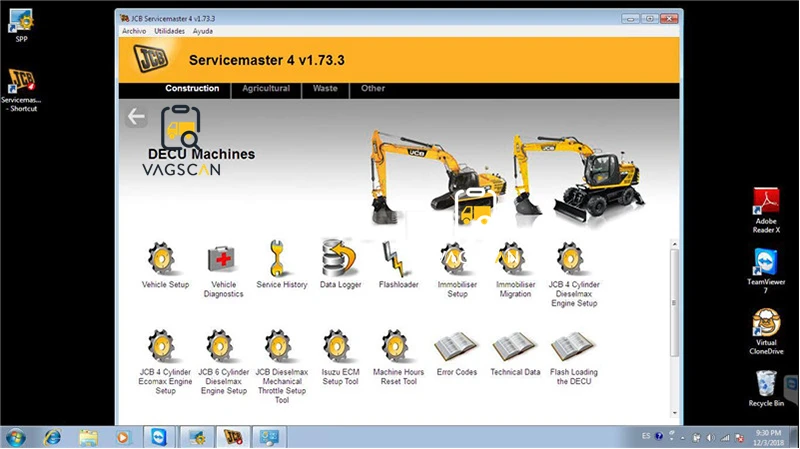The image size is (800, 449).
Task: Go back with the arrow button
Action: [x=136, y=117]
